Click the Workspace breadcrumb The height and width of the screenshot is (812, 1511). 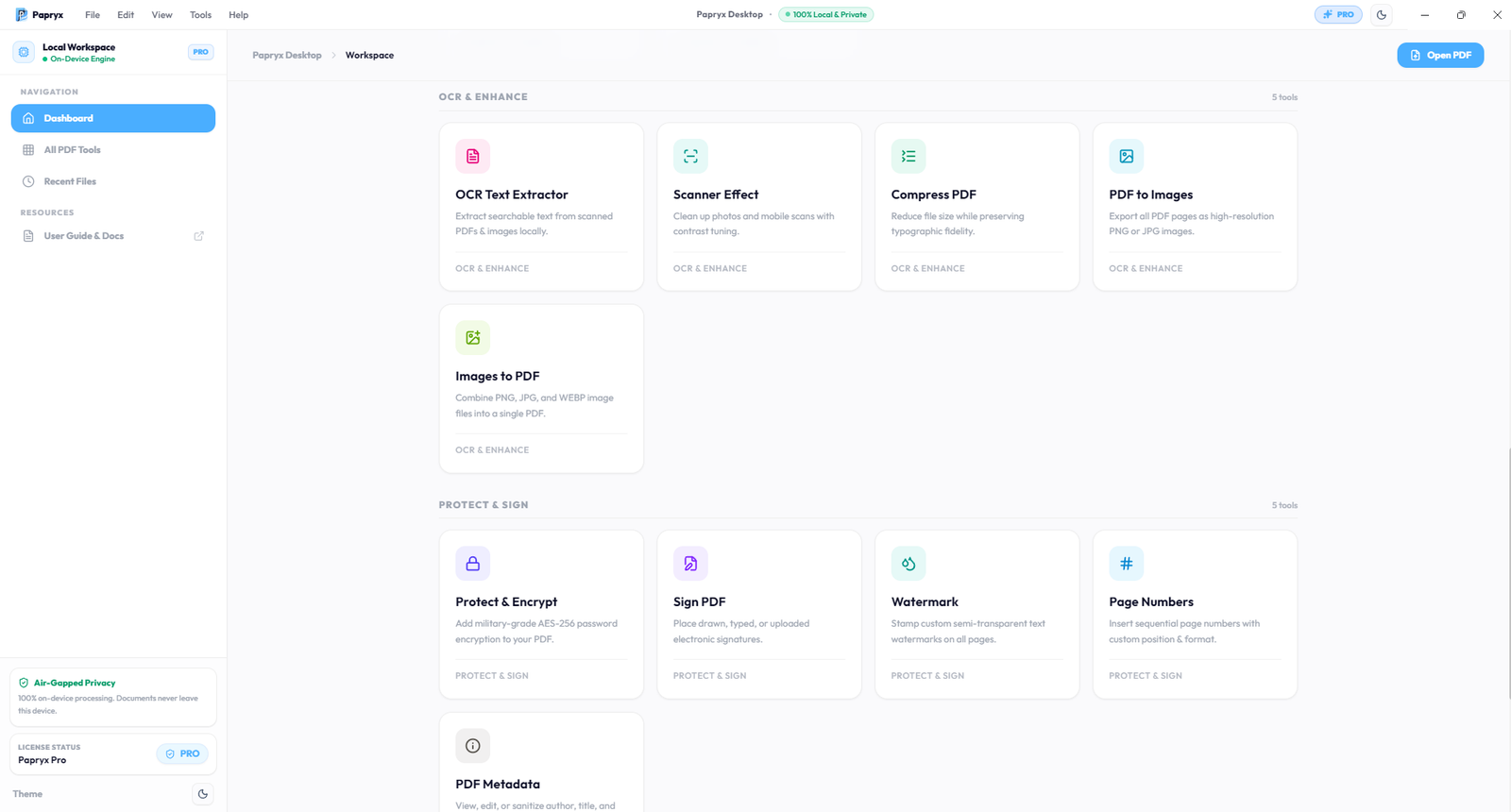point(369,56)
